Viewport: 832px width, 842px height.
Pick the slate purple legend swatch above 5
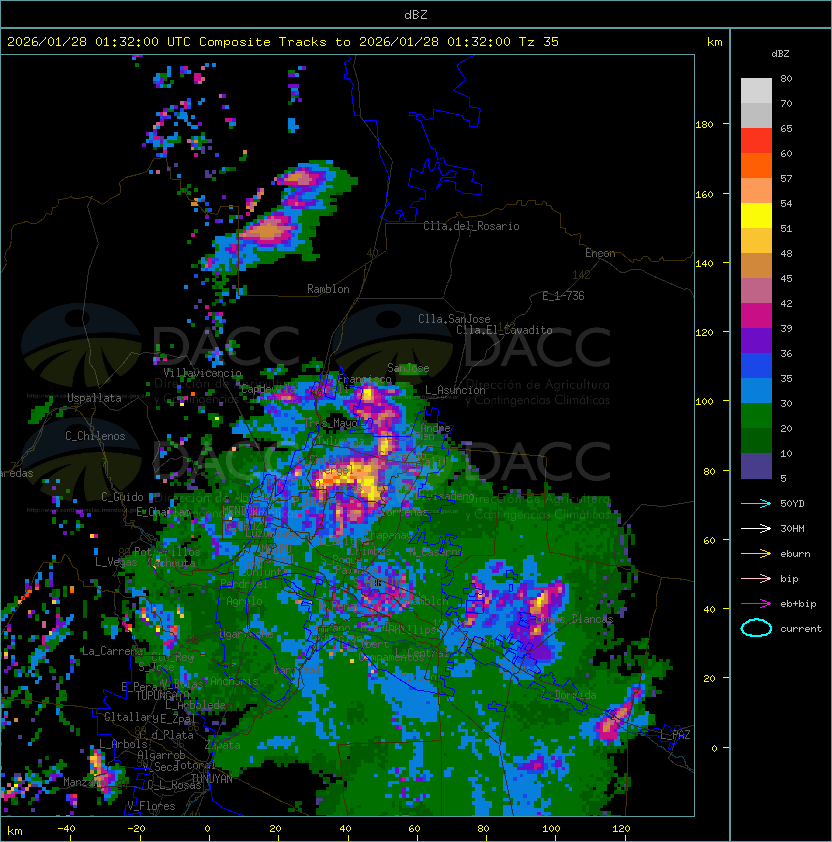pos(756,466)
